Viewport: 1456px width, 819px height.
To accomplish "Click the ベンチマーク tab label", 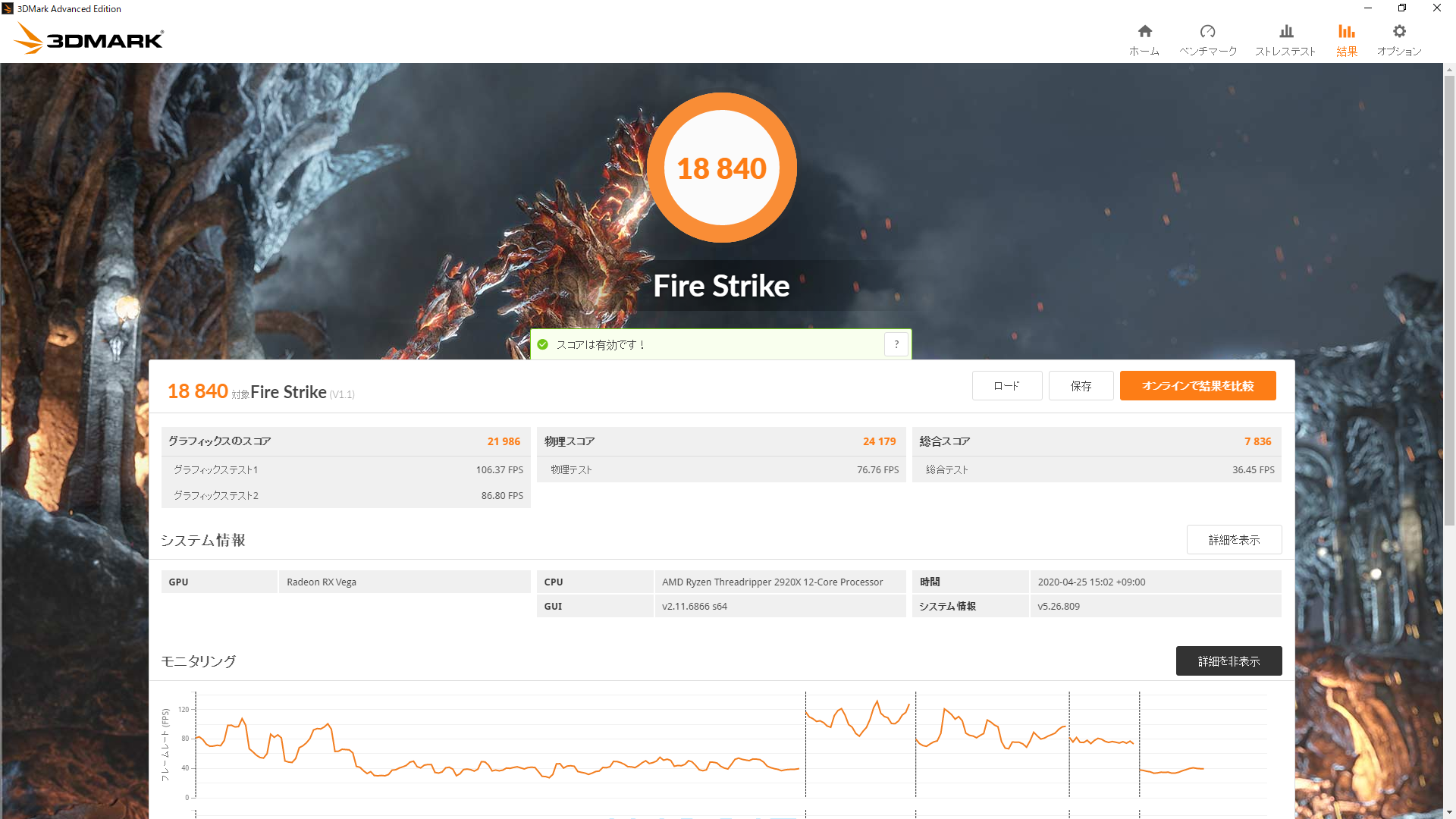I will click(x=1207, y=52).
